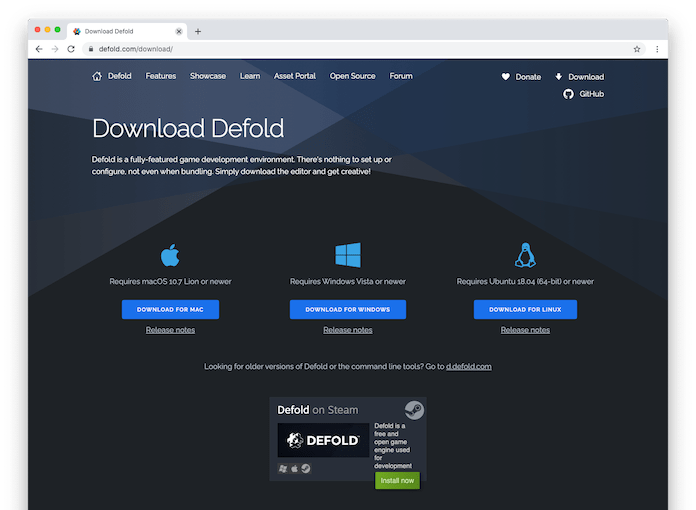
Task: Open the Open Source page
Action: pyautogui.click(x=352, y=76)
